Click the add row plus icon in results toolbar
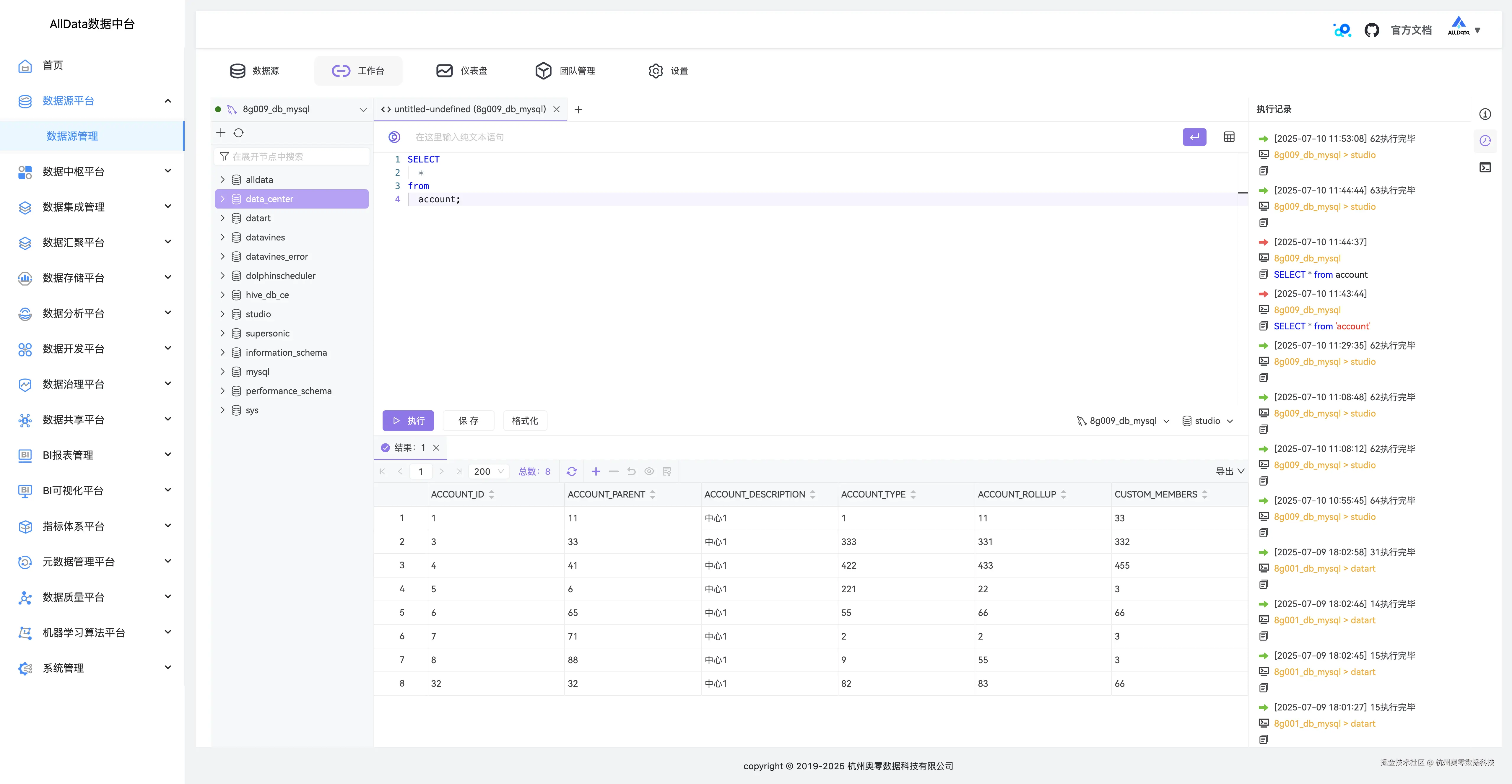Screen dimensions: 1512x784 coord(596,471)
